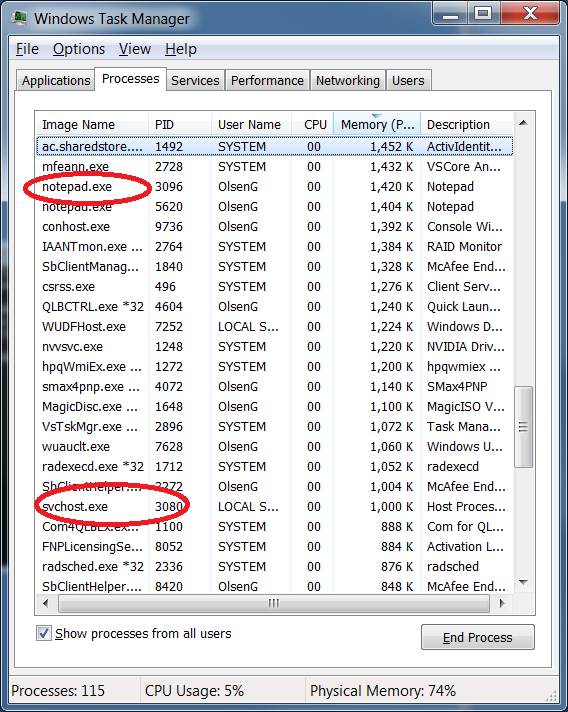
Task: Select notepad.exe with PID 3096
Action: point(275,186)
